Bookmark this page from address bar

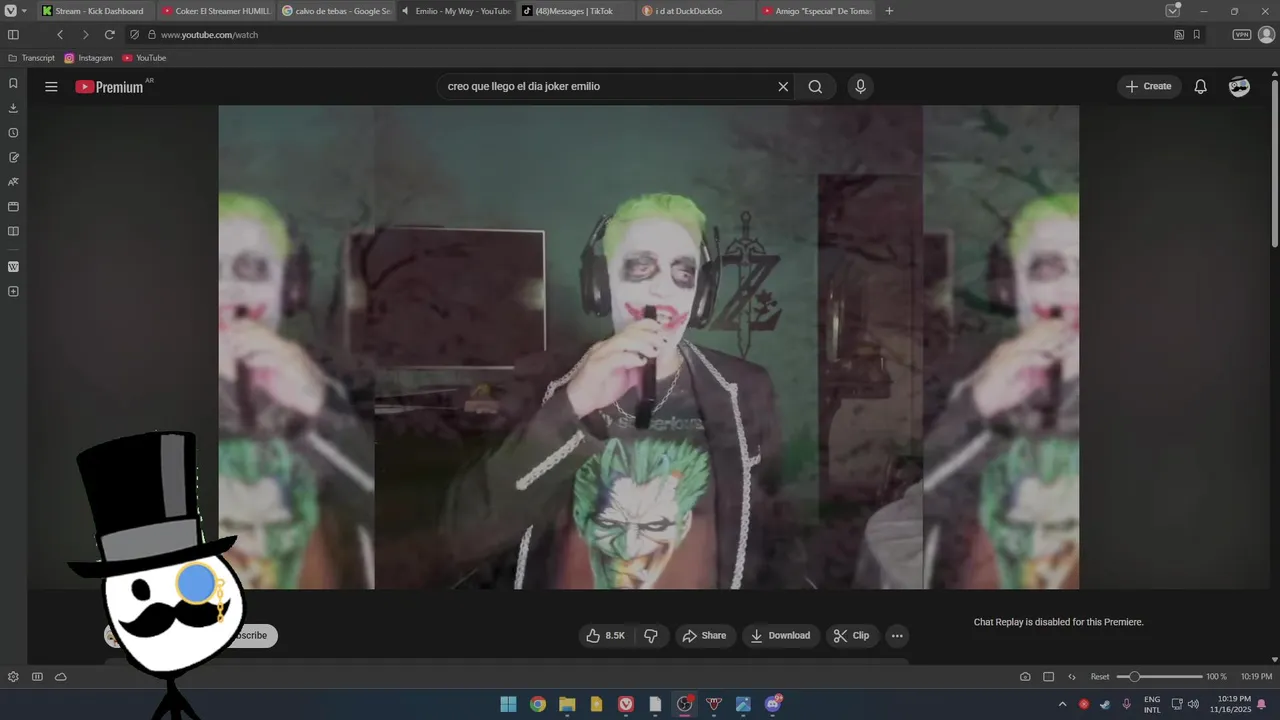point(1196,34)
